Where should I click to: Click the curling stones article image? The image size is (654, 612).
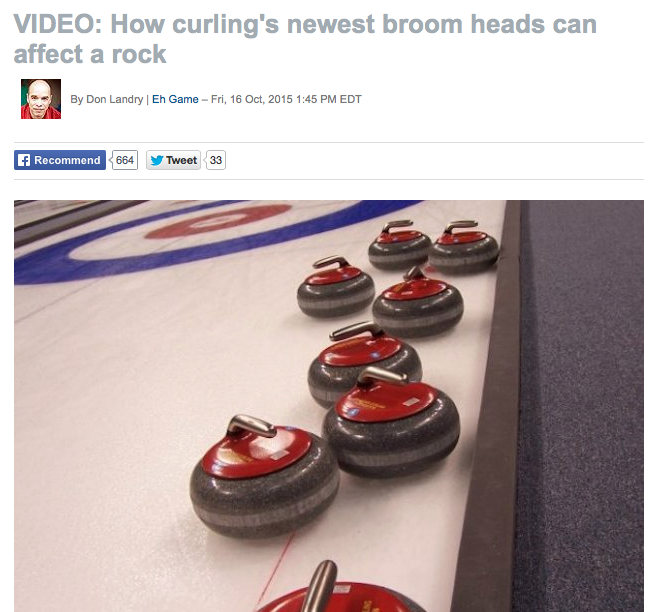coord(329,406)
